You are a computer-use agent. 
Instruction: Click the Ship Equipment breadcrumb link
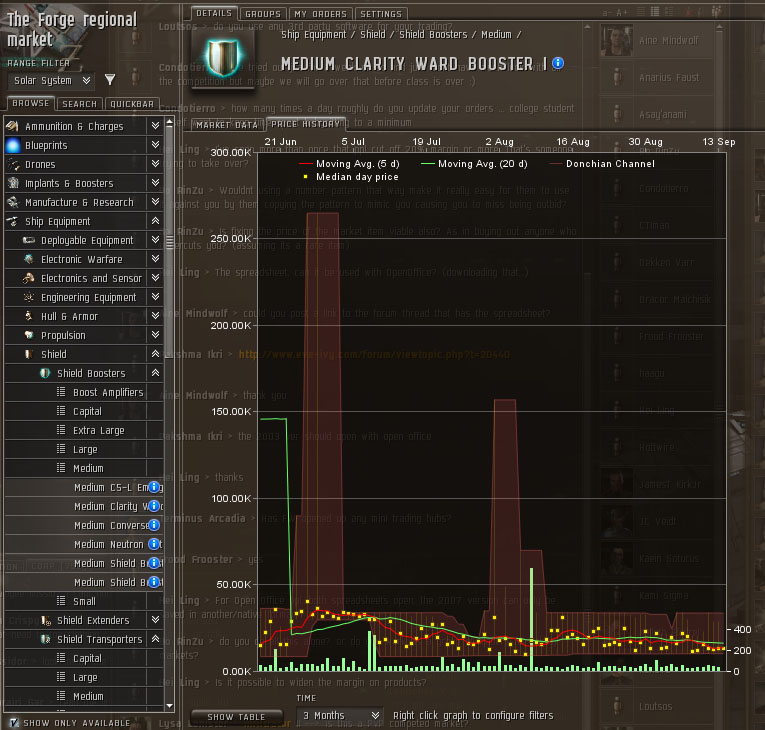pos(314,35)
